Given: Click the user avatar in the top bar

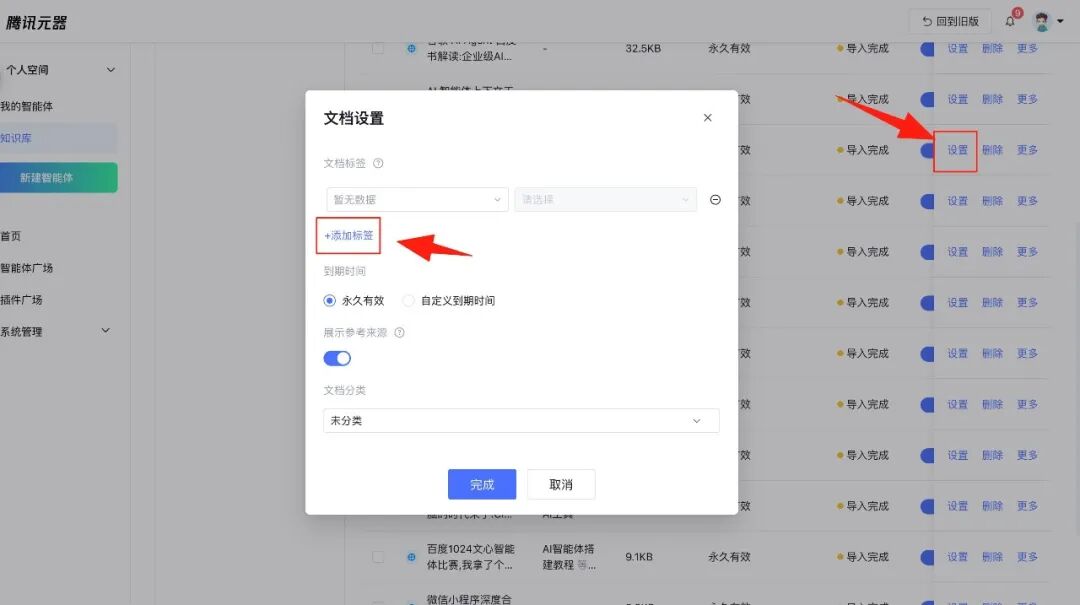Looking at the screenshot, I should point(1042,22).
